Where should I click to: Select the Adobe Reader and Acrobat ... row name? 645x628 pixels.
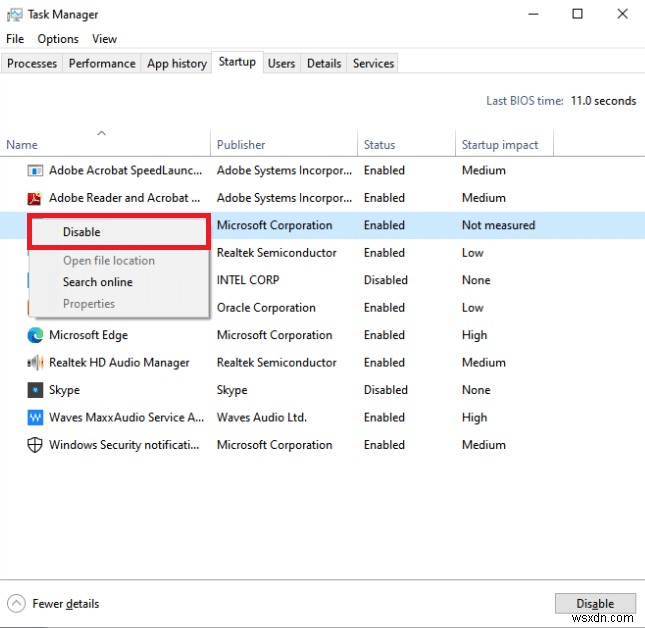click(x=125, y=198)
